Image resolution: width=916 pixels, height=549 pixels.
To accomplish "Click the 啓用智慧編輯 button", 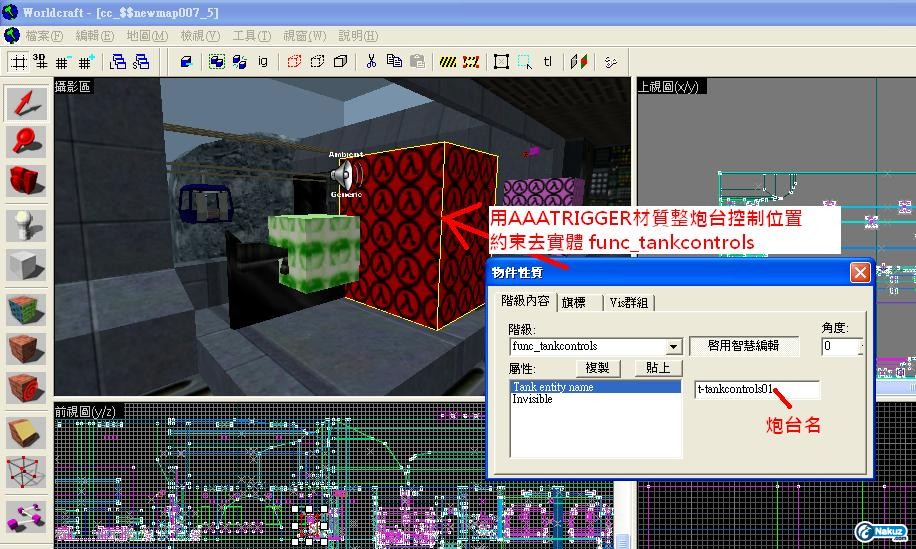I will [x=744, y=346].
